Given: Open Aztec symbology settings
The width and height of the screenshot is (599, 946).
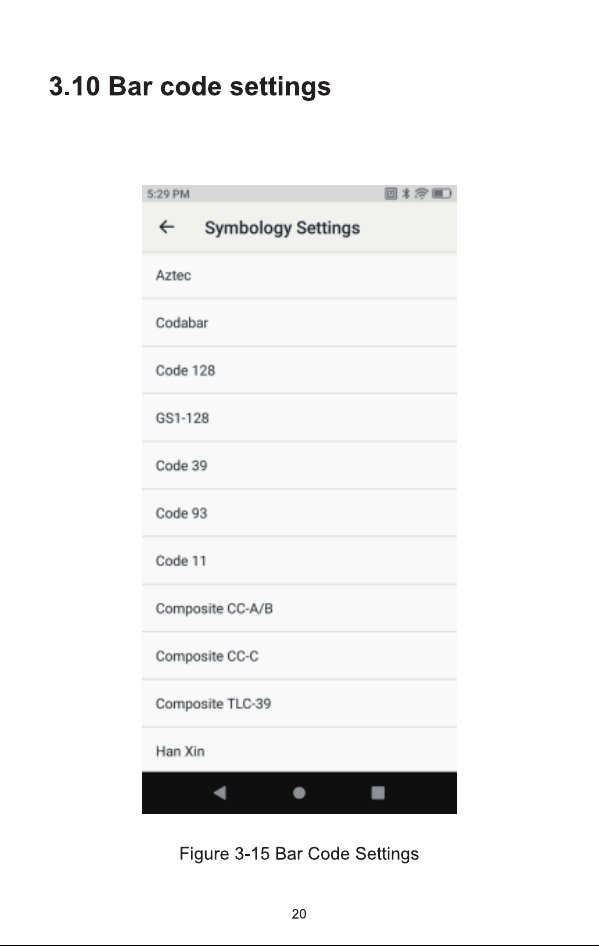Looking at the screenshot, I should pos(299,275).
